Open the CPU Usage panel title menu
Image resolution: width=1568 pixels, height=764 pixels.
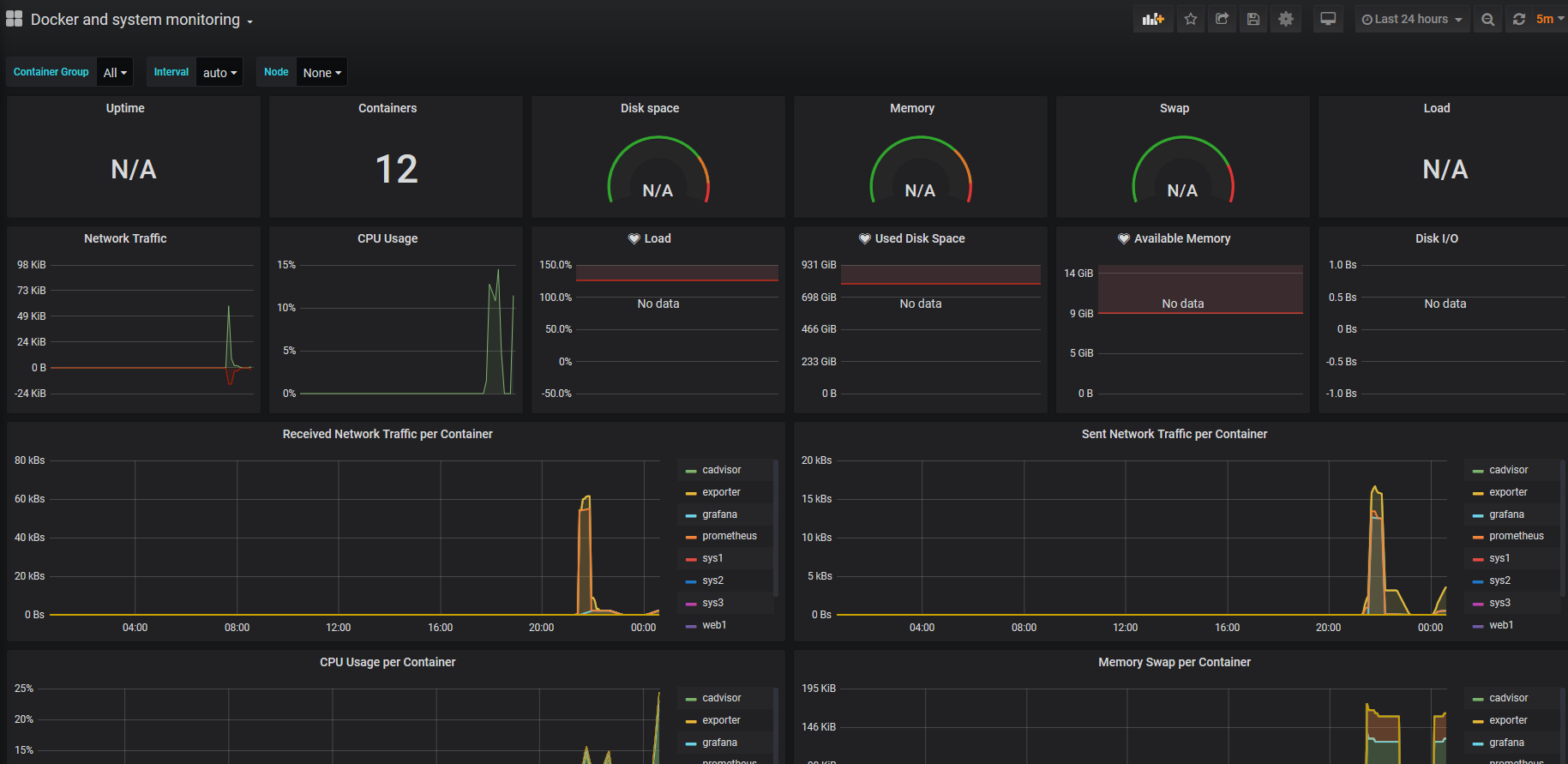pos(387,238)
